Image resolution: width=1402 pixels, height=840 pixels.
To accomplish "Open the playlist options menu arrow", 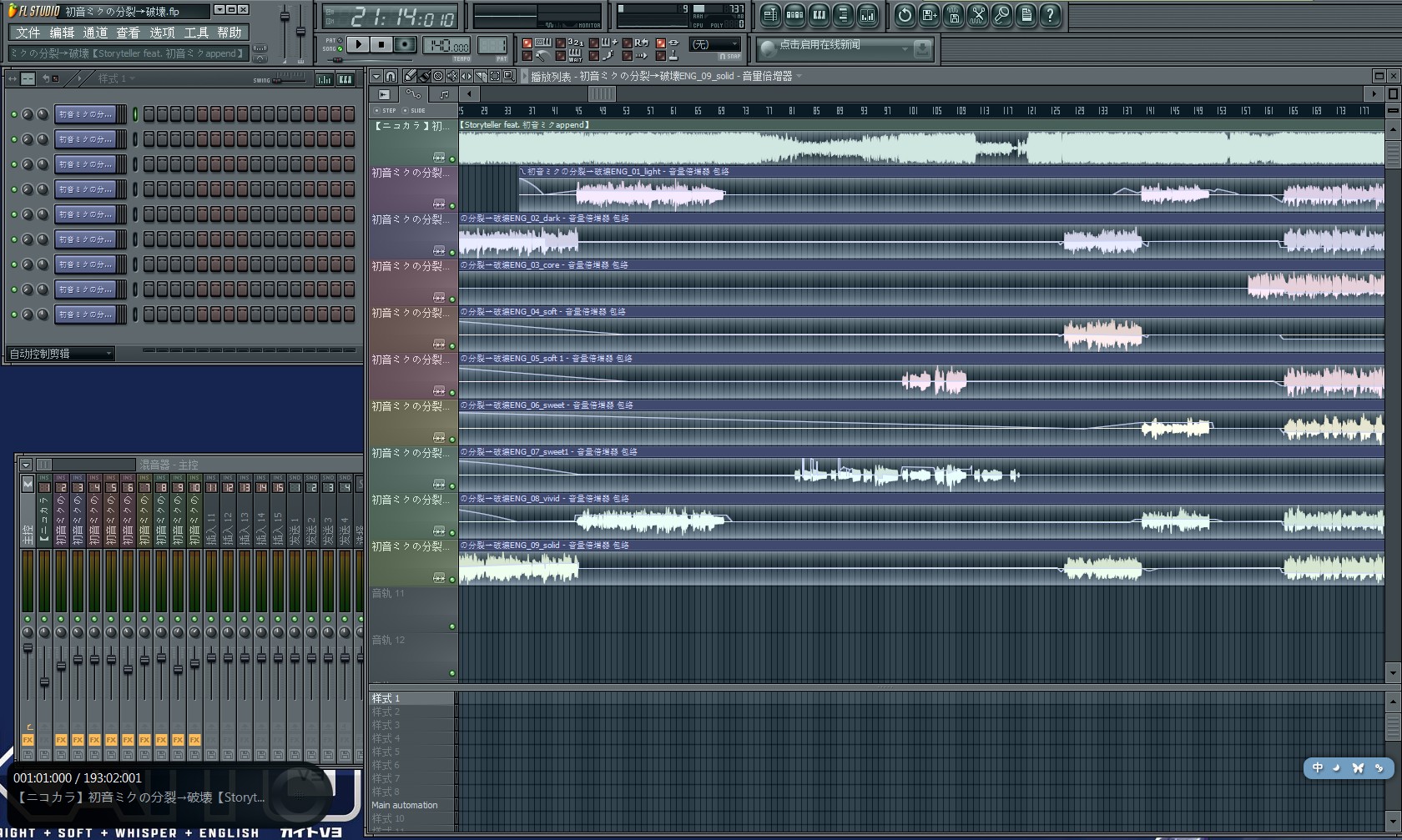I will [x=376, y=76].
